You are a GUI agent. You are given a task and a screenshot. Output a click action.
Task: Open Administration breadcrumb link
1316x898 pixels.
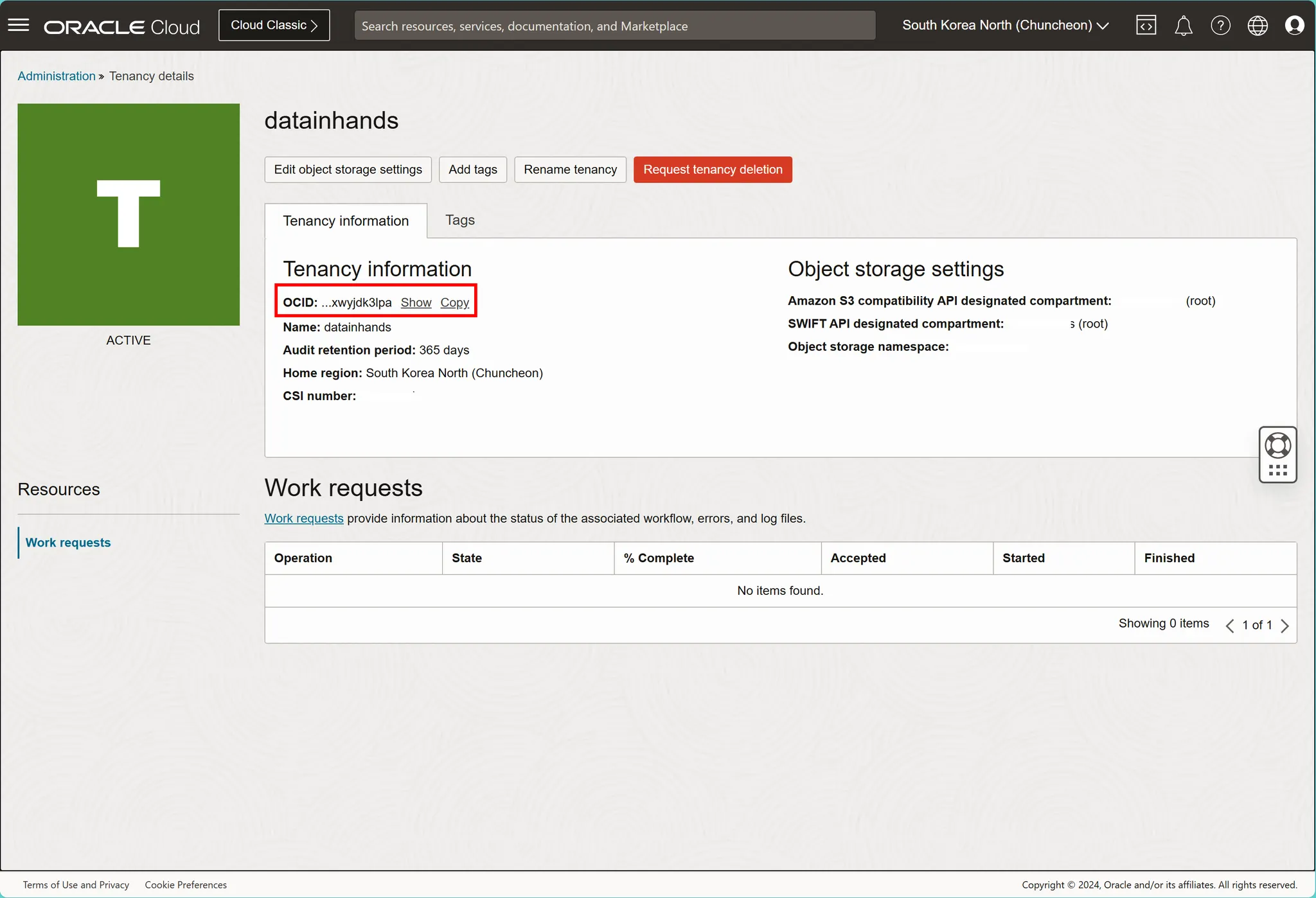coord(57,76)
